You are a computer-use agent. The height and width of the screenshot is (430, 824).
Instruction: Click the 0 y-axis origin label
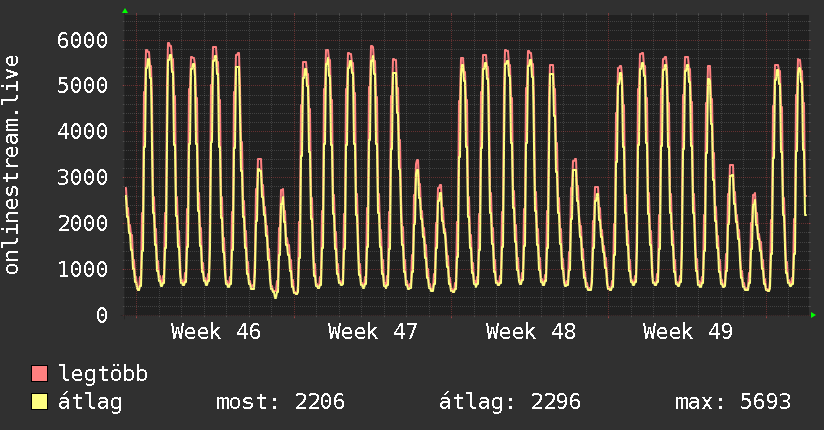[100, 315]
